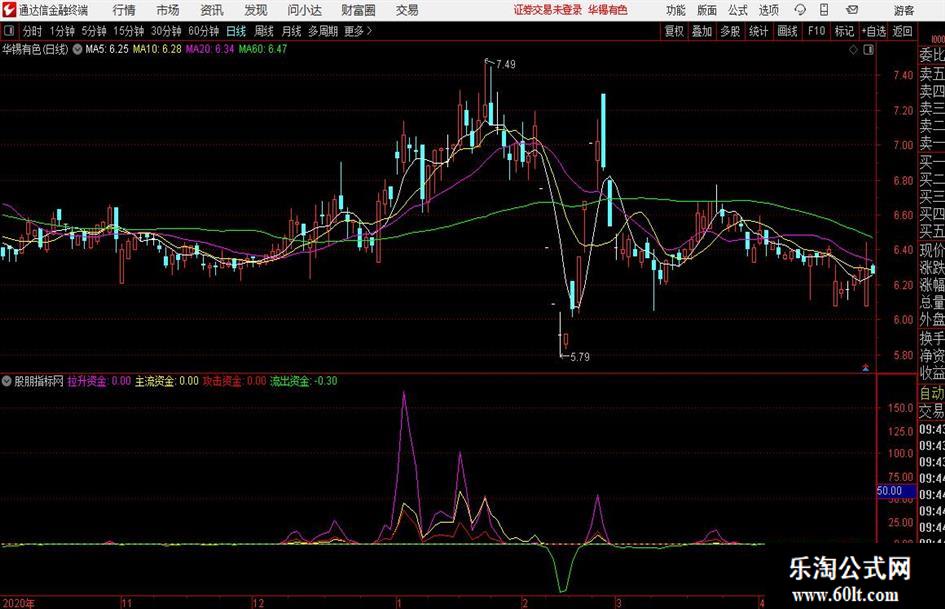Image resolution: width=945 pixels, height=609 pixels.
Task: Open the 功能 menu
Action: point(676,10)
